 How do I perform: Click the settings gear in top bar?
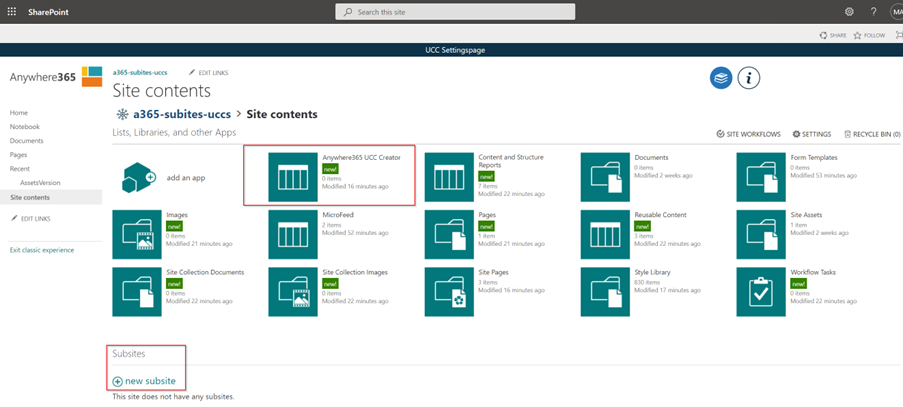849,12
